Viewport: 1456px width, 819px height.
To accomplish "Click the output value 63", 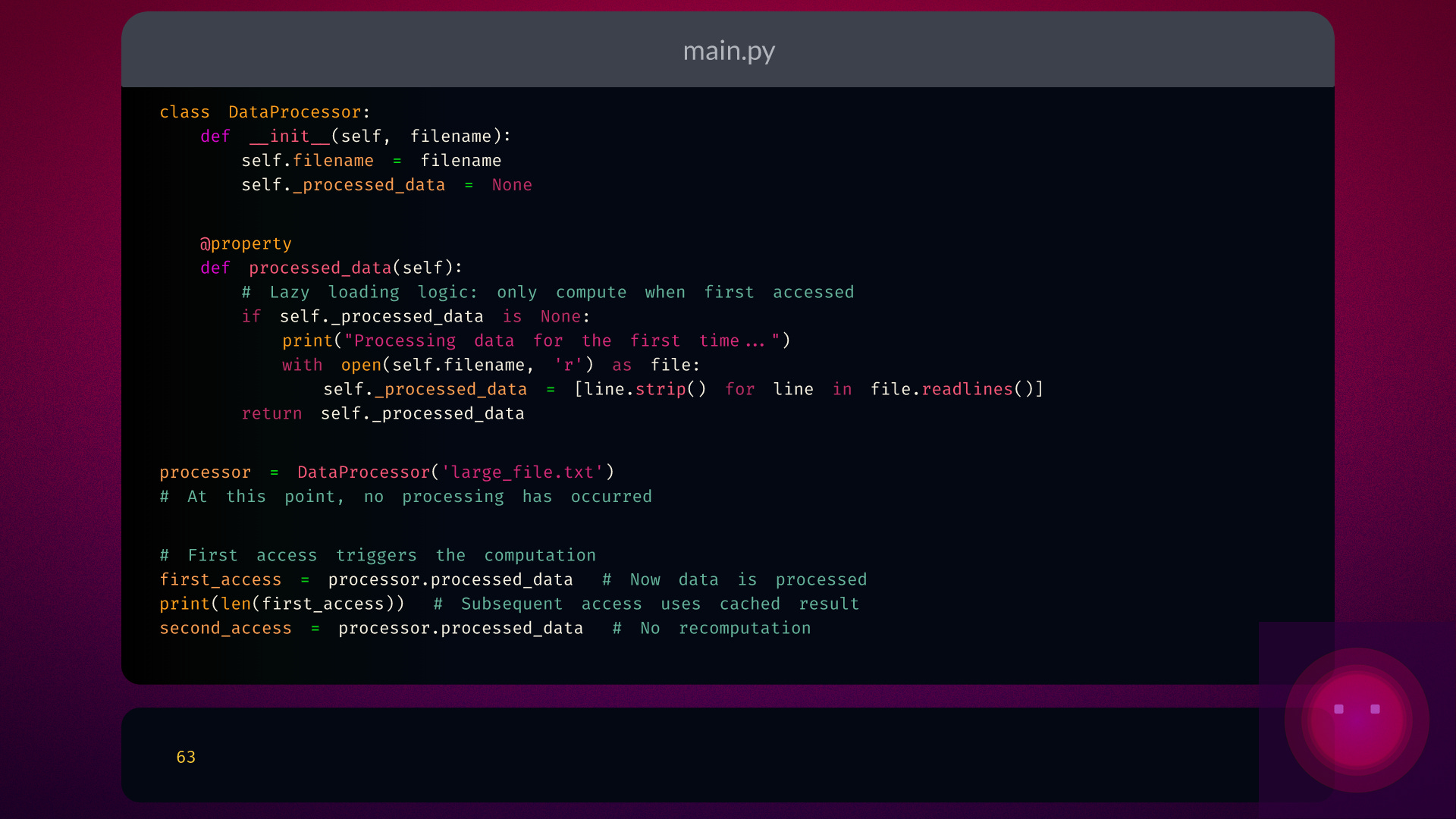I will click(x=186, y=757).
